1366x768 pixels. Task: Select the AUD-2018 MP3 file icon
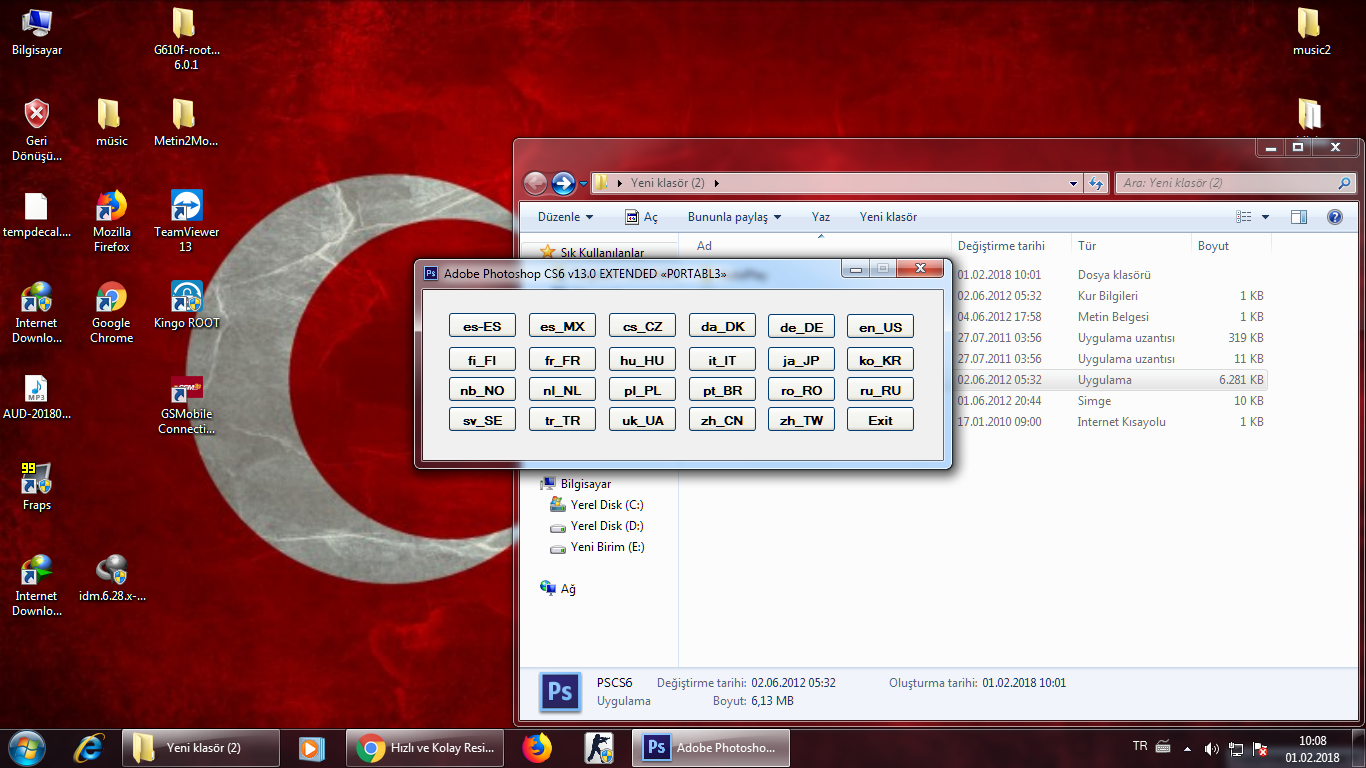tap(37, 396)
